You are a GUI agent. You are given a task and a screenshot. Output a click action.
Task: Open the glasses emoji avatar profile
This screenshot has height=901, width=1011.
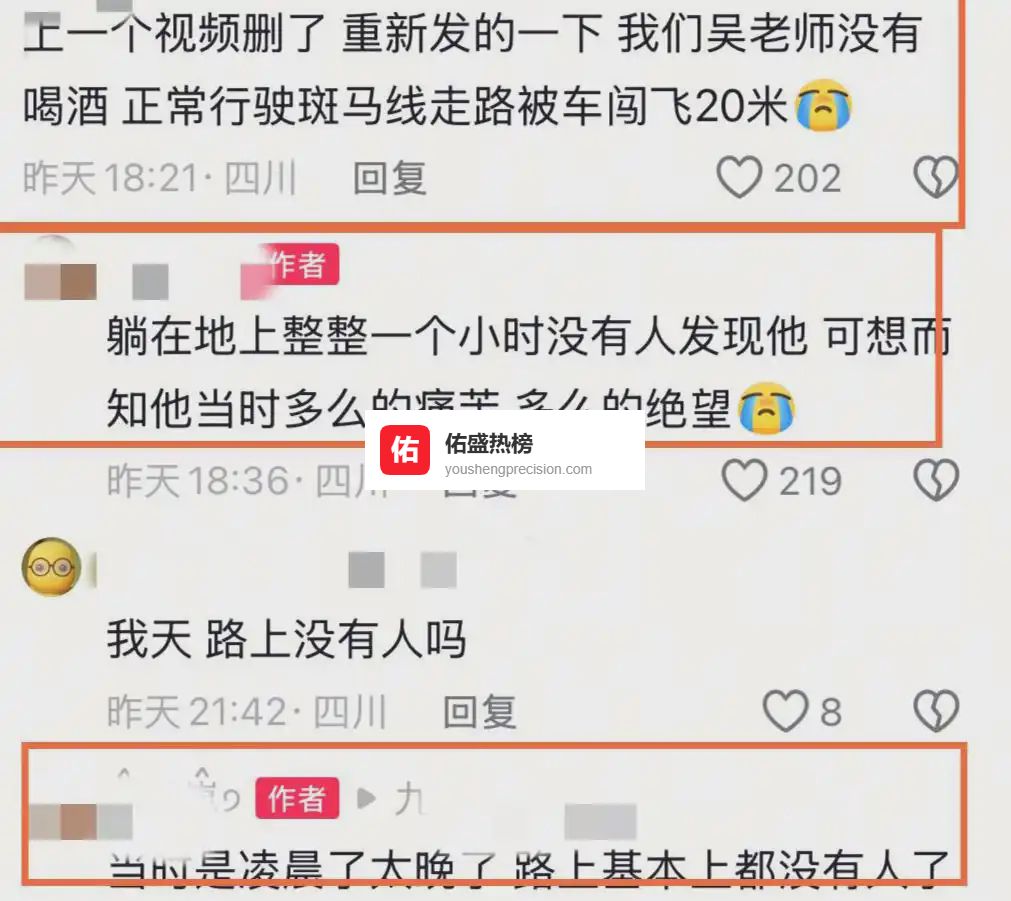(52, 567)
